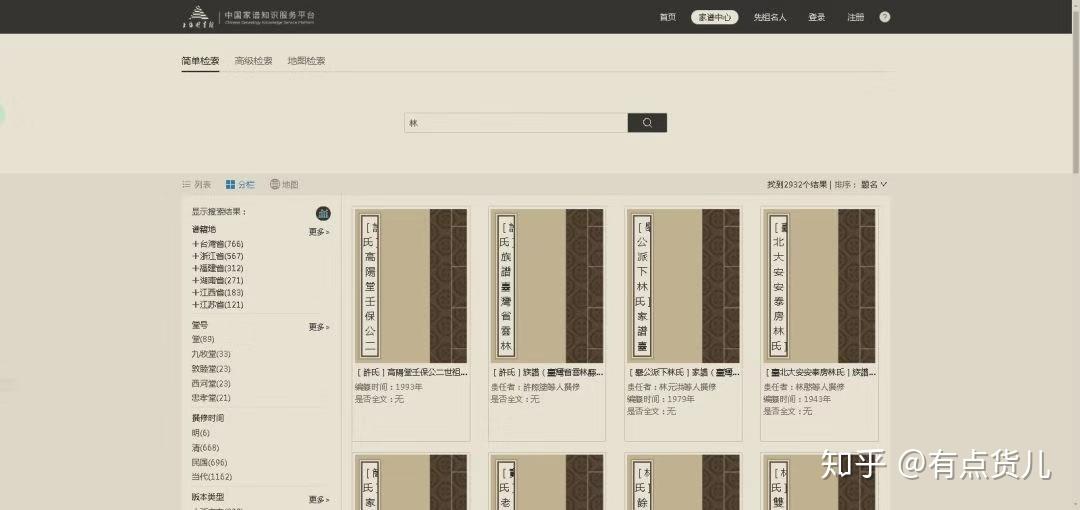
Task: Click the 登录 login link
Action: 817,17
